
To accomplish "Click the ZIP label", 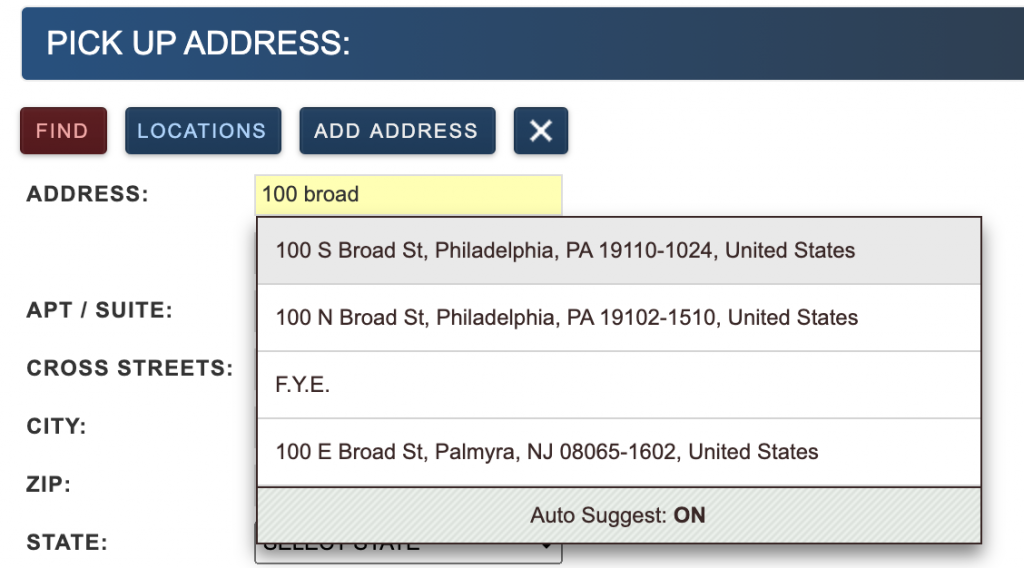I will [x=49, y=485].
